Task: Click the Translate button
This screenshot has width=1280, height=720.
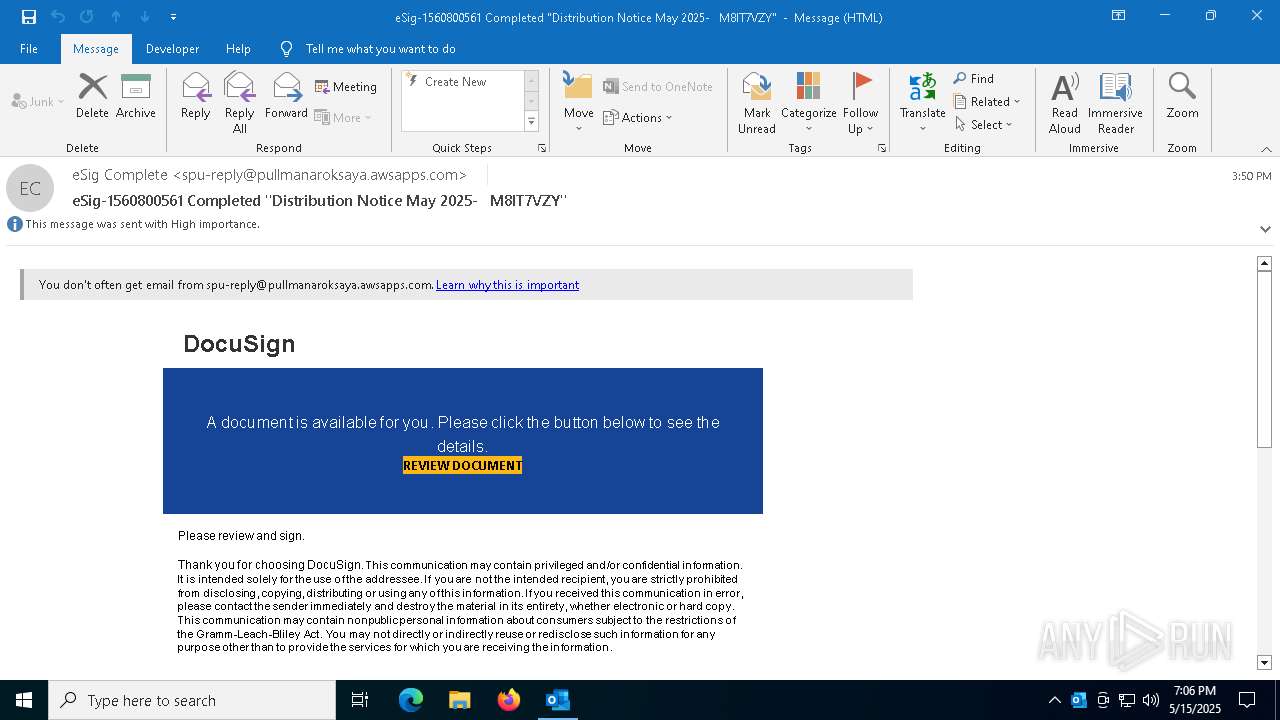Action: pyautogui.click(x=922, y=102)
